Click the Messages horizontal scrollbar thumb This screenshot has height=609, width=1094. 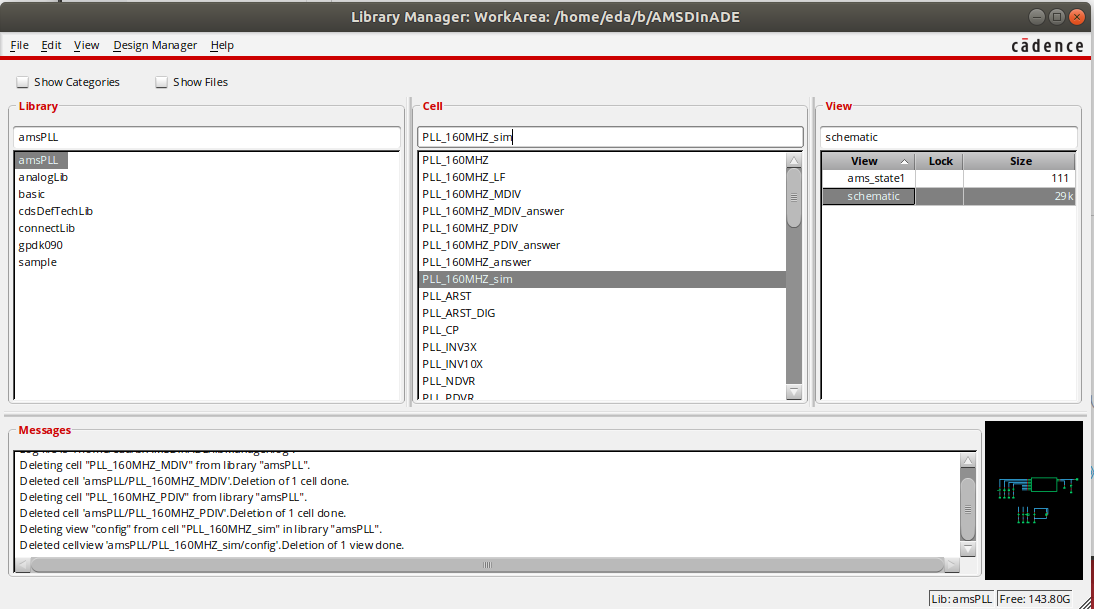point(487,565)
